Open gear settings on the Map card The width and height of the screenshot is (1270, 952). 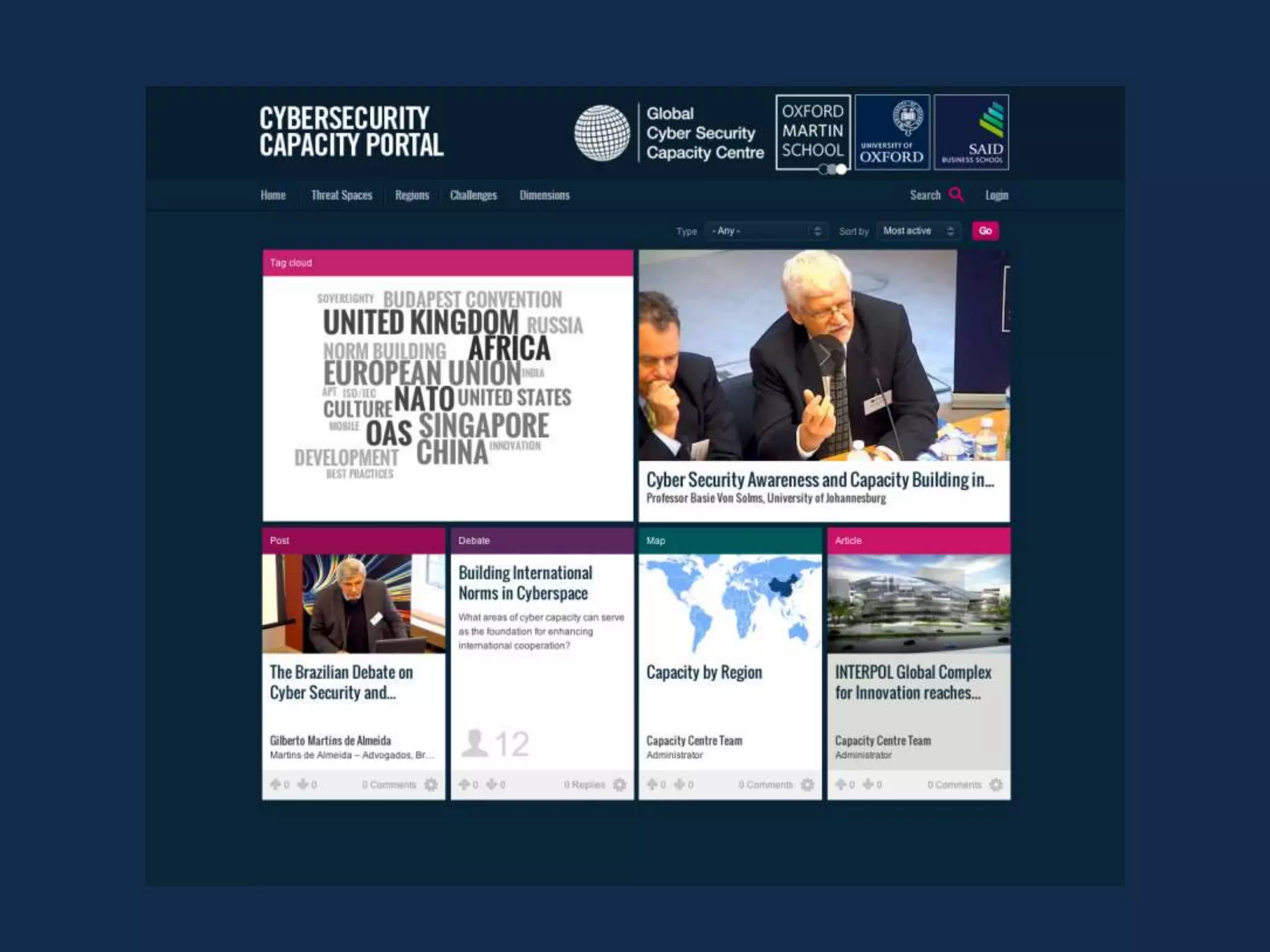pos(807,785)
